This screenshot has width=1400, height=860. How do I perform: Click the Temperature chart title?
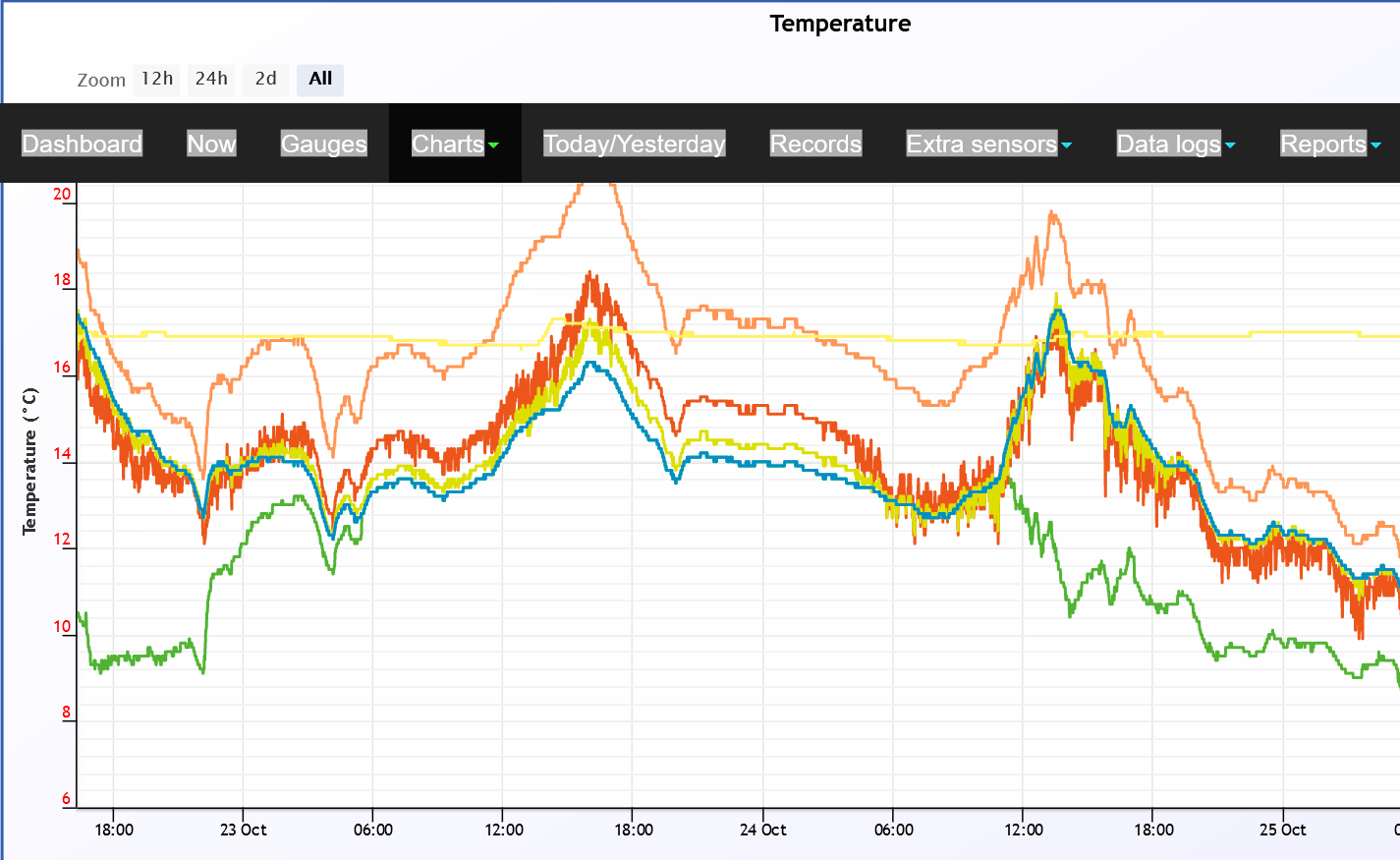(840, 24)
